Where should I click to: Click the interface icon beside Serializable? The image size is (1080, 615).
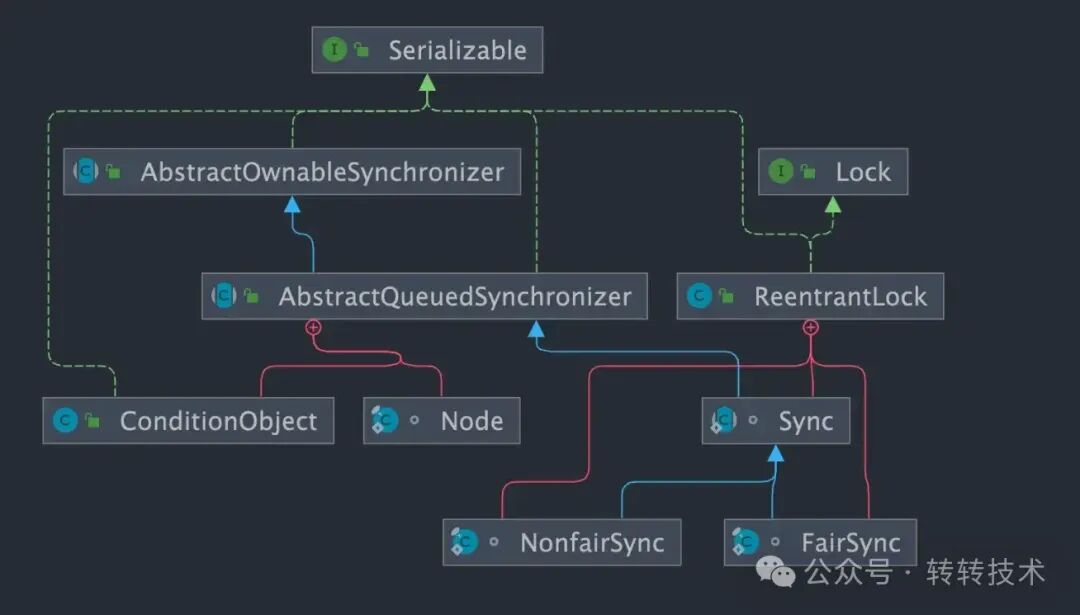(x=335, y=50)
